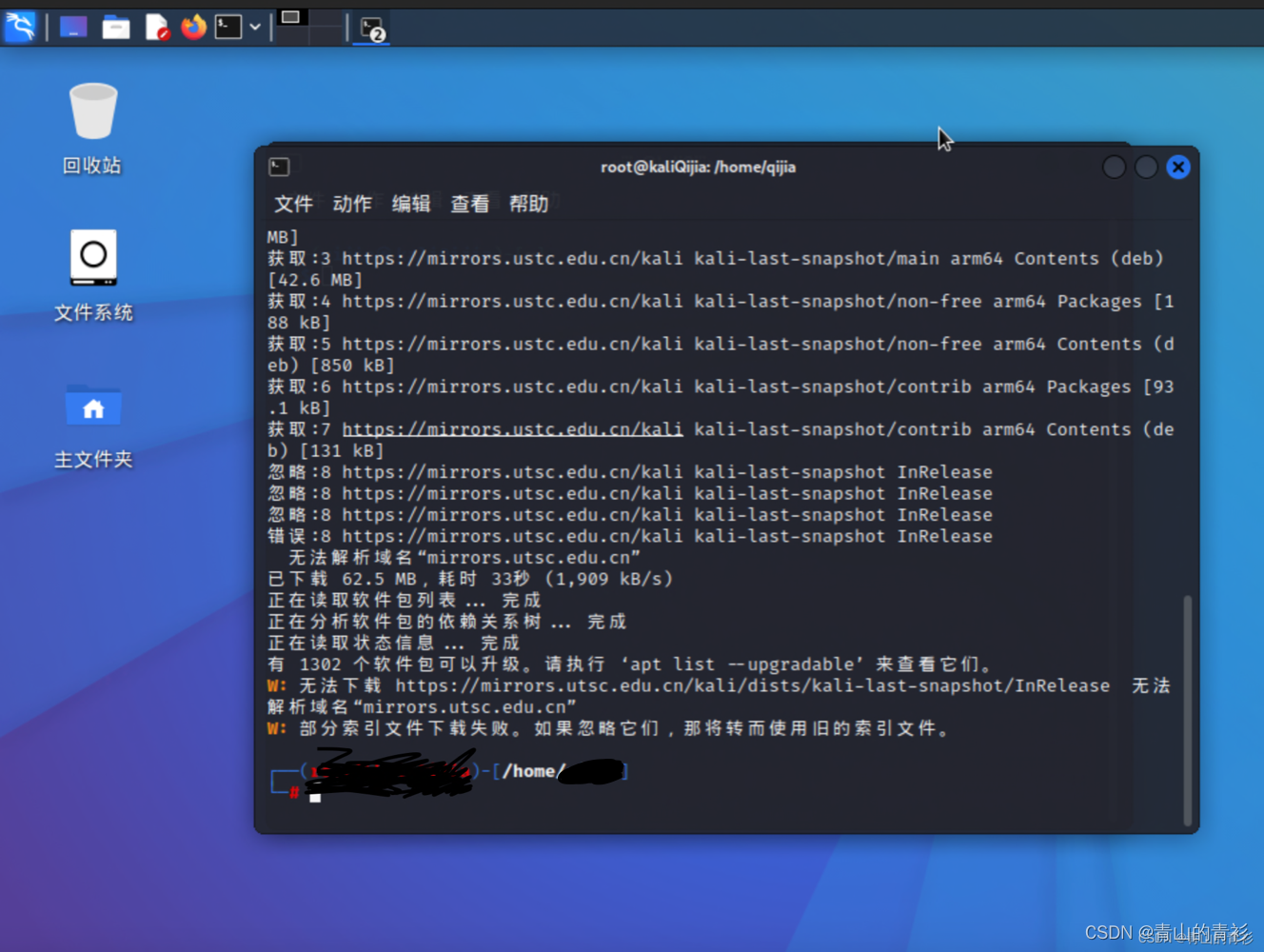Launch the text editor from the panel
Image resolution: width=1264 pixels, height=952 pixels.
coord(156,28)
